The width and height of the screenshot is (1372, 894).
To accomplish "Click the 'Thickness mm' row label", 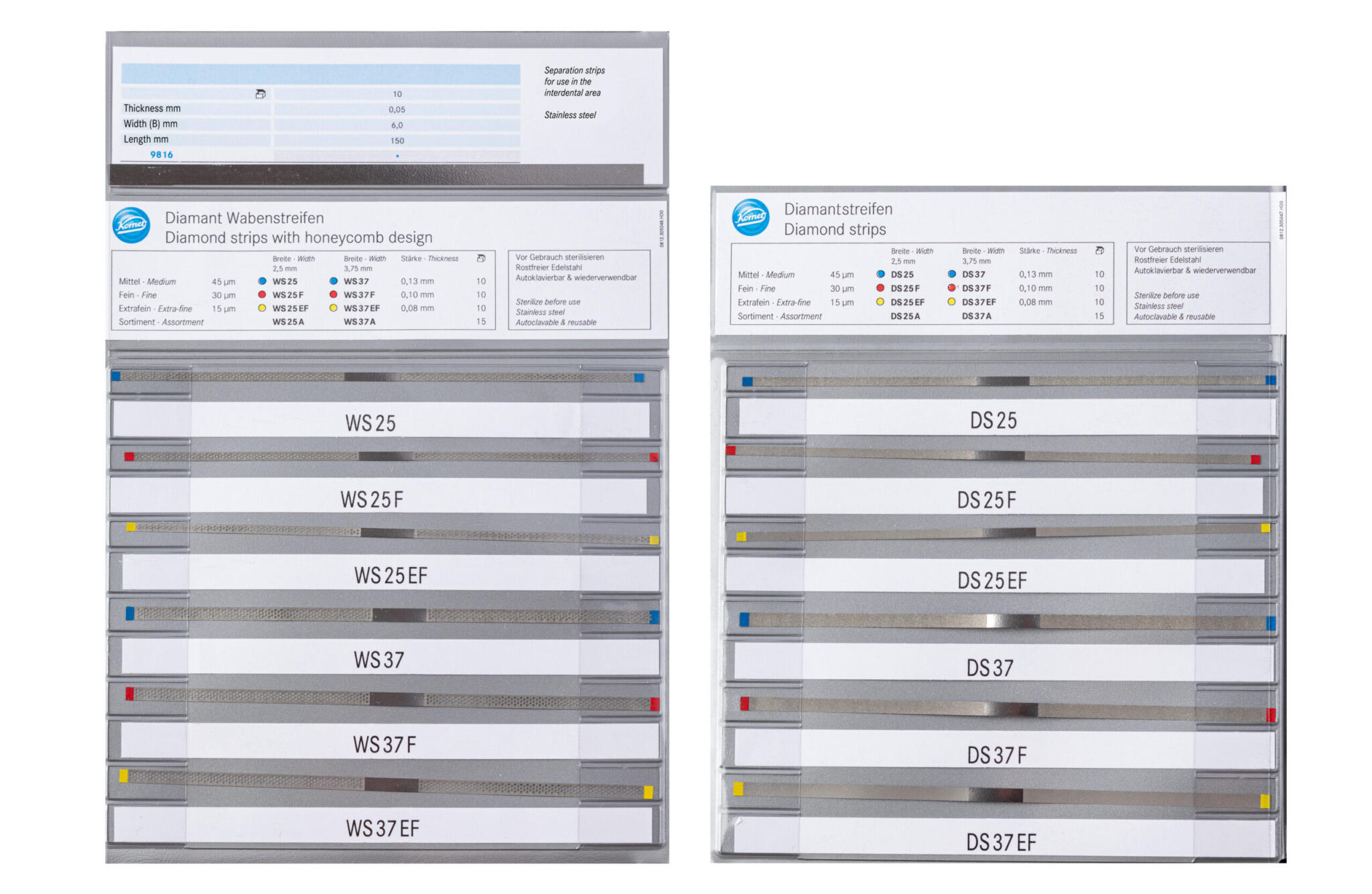I will click(x=152, y=109).
